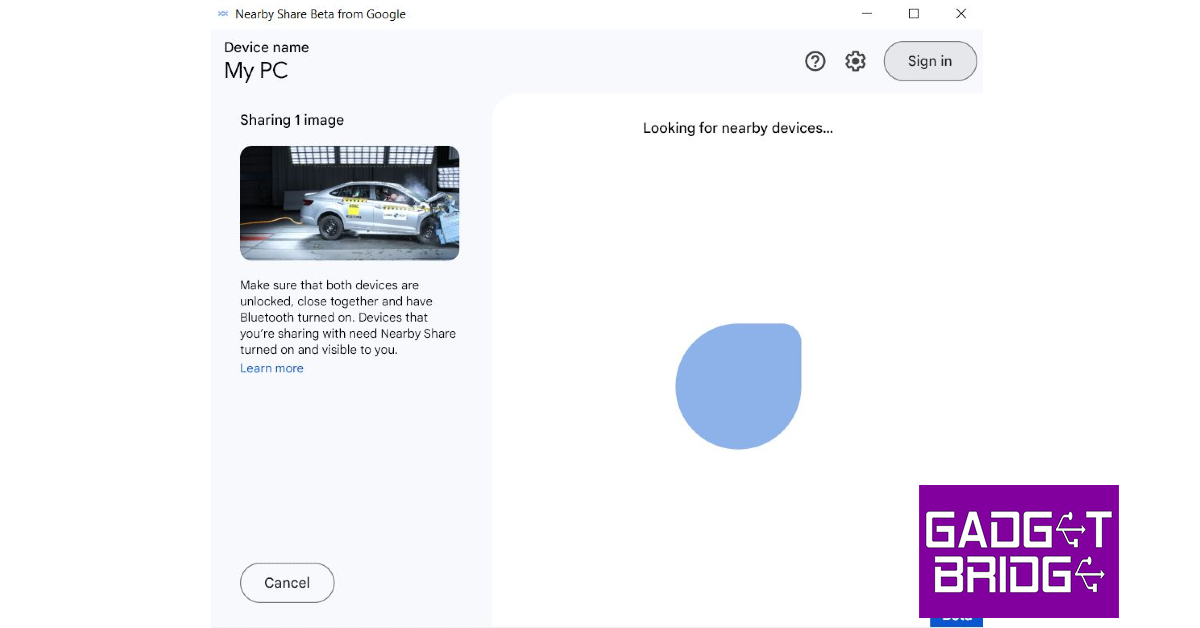Click the My PC device name
This screenshot has height=628, width=1200.
(x=256, y=71)
